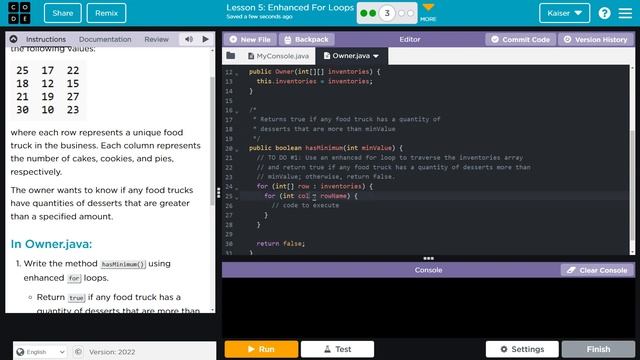Click the Code.org logo
Viewport: 640px width, 360px height.
coord(19,13)
